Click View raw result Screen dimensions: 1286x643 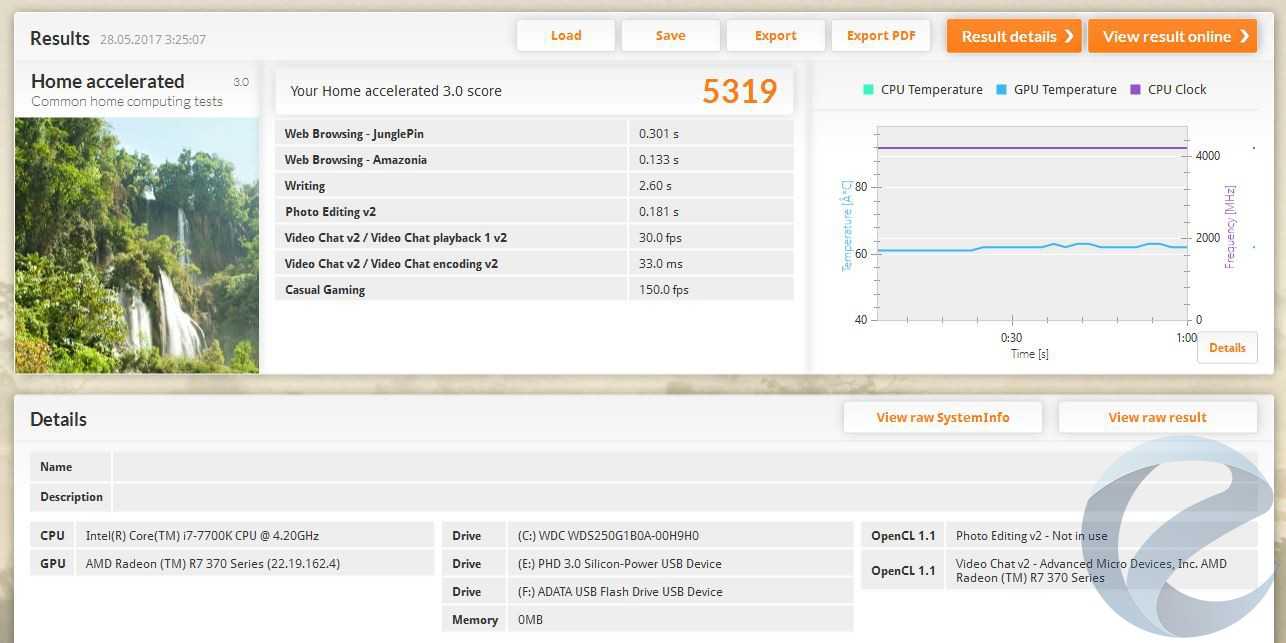pos(1157,418)
